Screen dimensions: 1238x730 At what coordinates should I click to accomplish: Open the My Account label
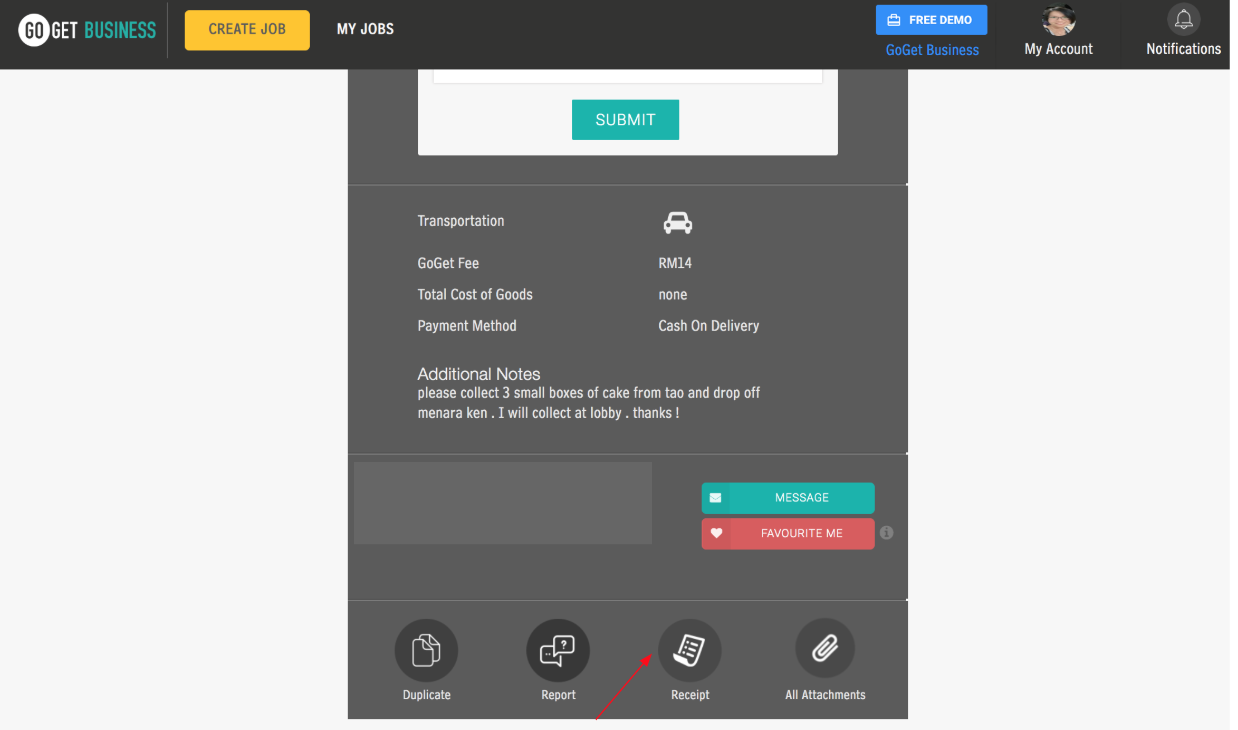[1058, 49]
